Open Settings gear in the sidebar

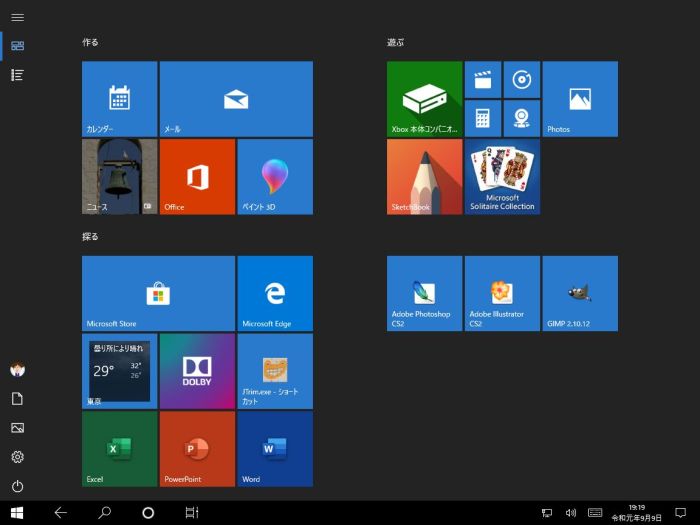(17, 457)
